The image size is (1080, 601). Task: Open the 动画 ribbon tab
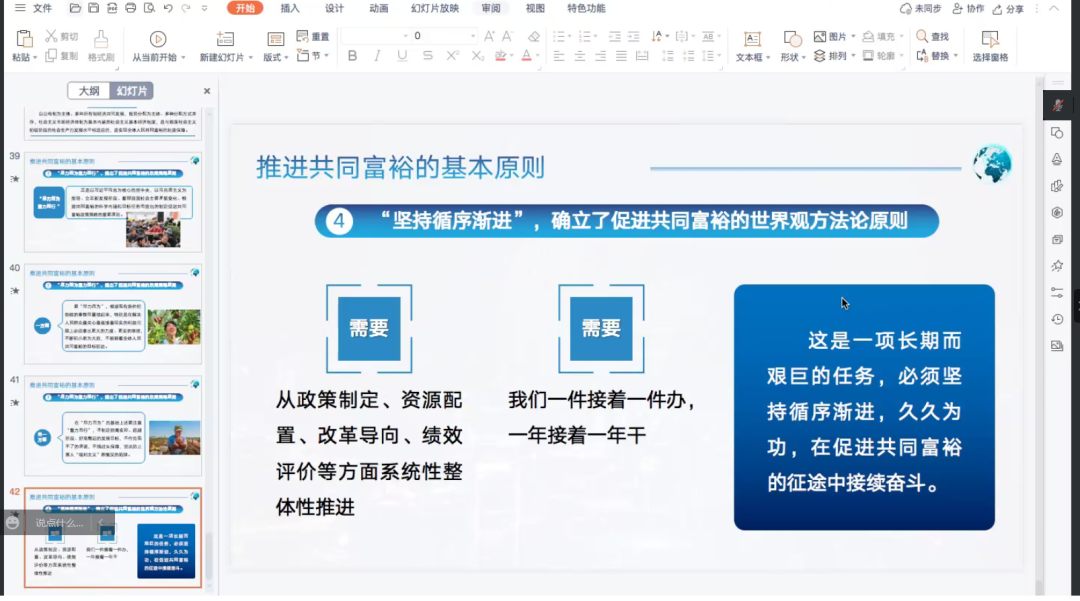click(x=378, y=8)
